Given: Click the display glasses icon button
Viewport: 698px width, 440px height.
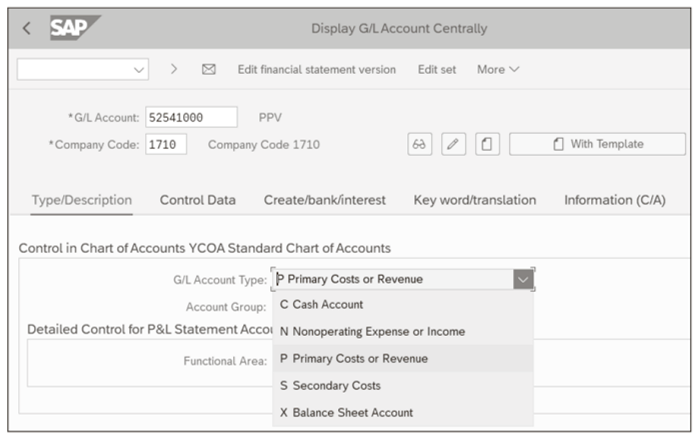Looking at the screenshot, I should (419, 144).
